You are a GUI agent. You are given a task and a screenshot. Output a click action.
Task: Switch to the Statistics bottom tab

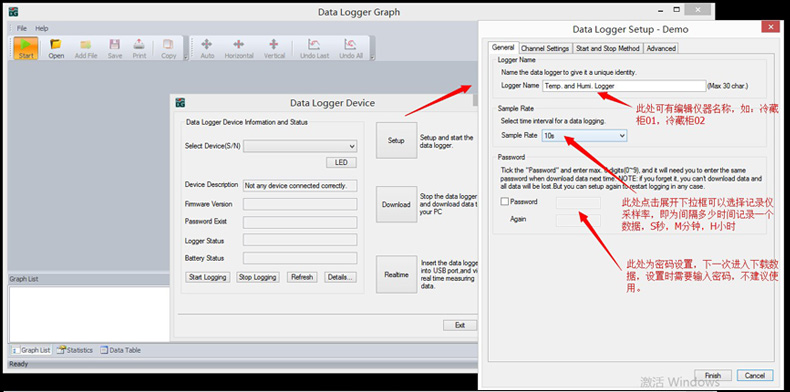pyautogui.click(x=75, y=350)
